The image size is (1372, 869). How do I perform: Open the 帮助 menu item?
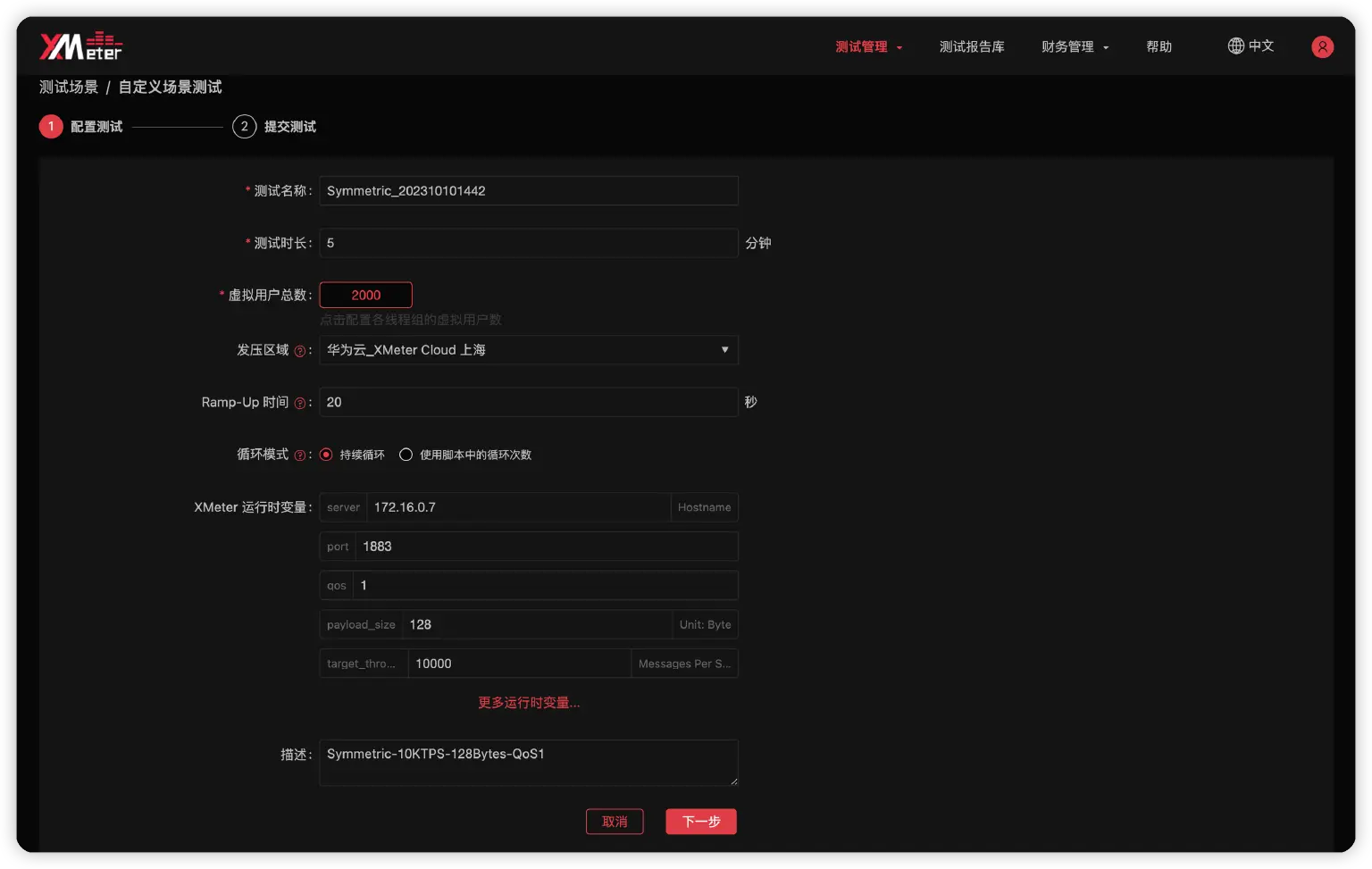click(x=1159, y=46)
